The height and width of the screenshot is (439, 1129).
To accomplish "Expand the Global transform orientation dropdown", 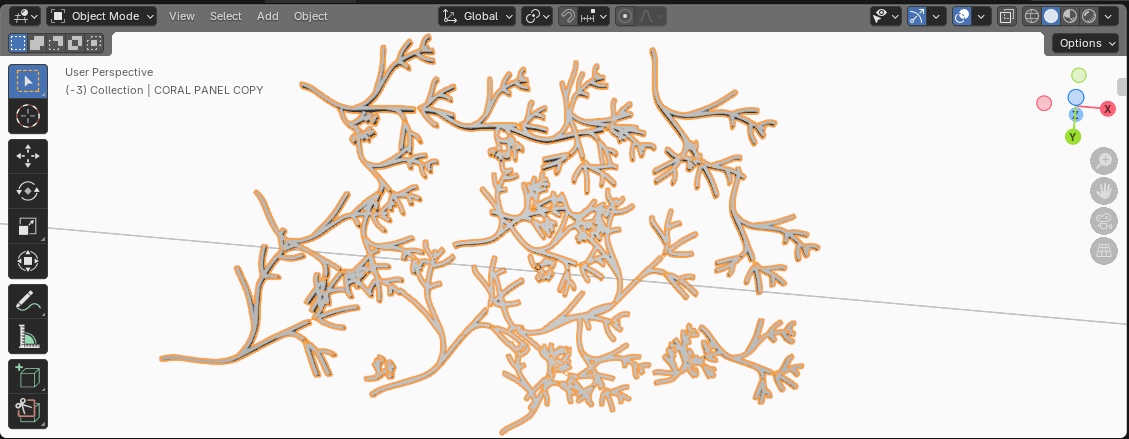I will [x=478, y=16].
